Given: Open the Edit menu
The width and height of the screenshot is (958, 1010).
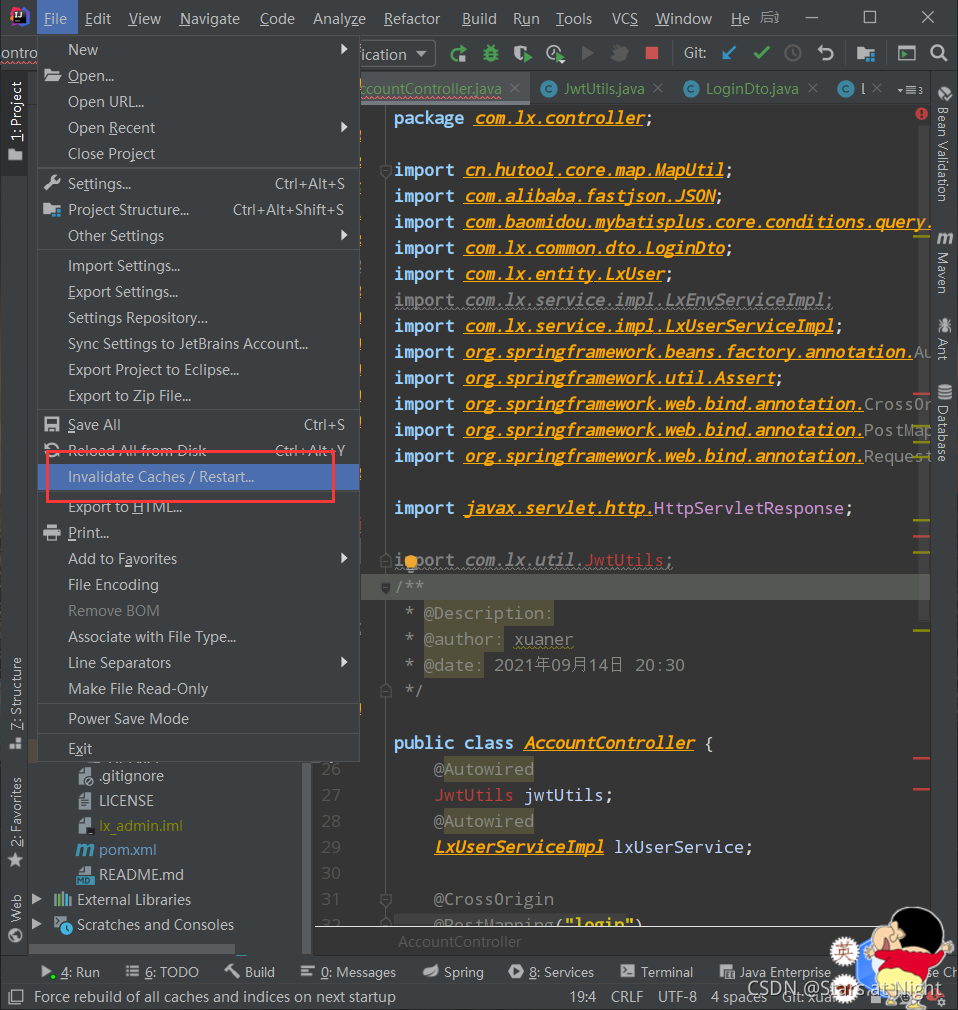Looking at the screenshot, I should click(98, 19).
